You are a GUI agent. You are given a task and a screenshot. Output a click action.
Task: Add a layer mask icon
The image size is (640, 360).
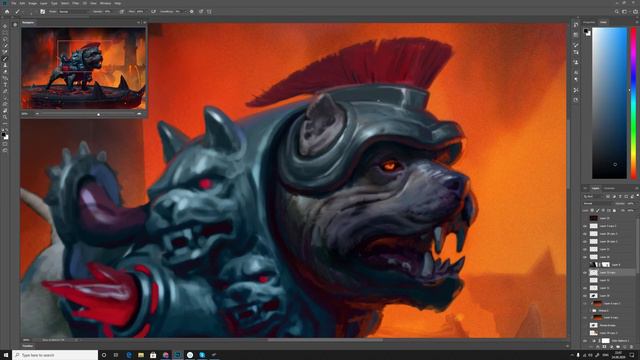pos(604,347)
